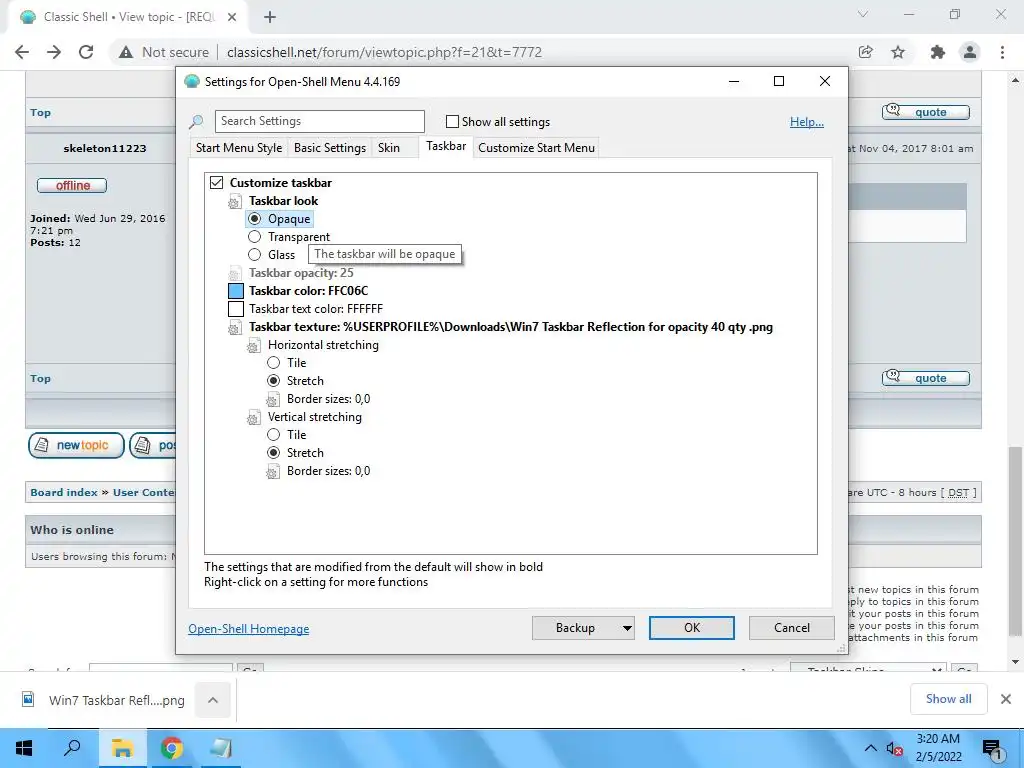Click the muted volume tray icon
The height and width of the screenshot is (768, 1024).
click(894, 749)
